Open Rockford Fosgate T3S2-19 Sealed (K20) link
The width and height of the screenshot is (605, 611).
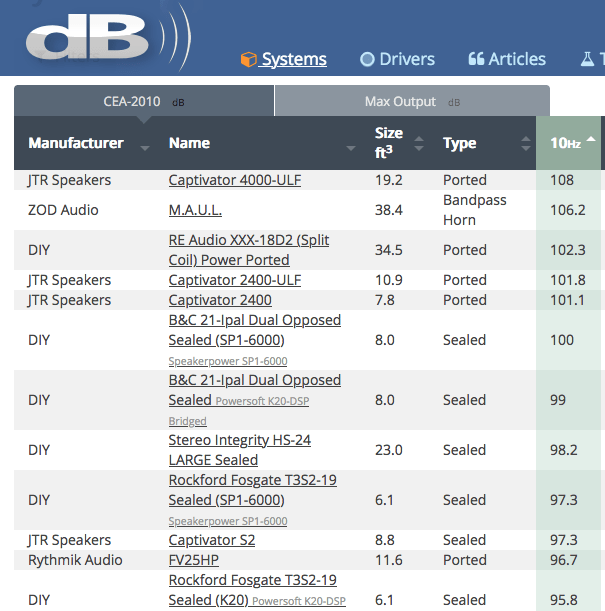(x=257, y=590)
